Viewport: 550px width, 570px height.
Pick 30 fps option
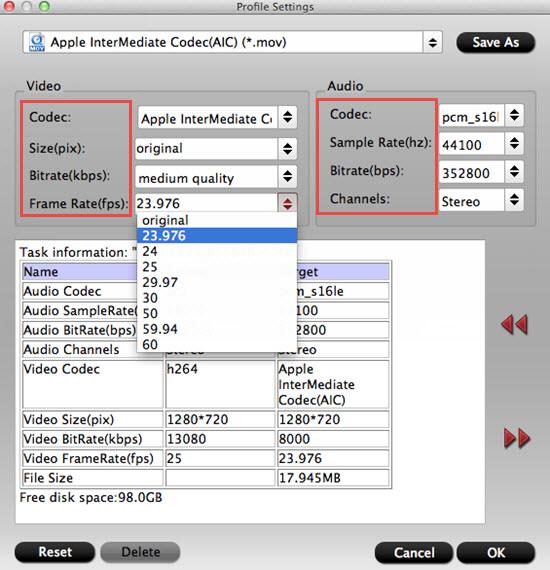point(217,298)
